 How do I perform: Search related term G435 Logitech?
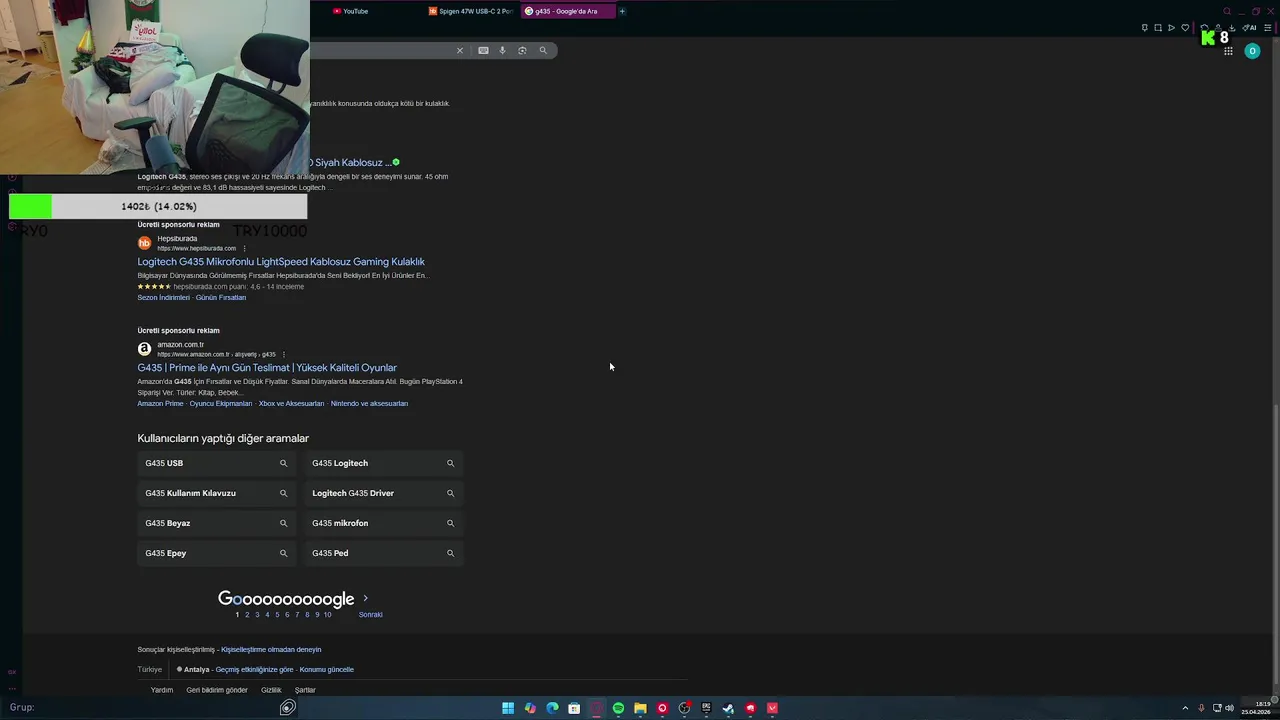[383, 463]
